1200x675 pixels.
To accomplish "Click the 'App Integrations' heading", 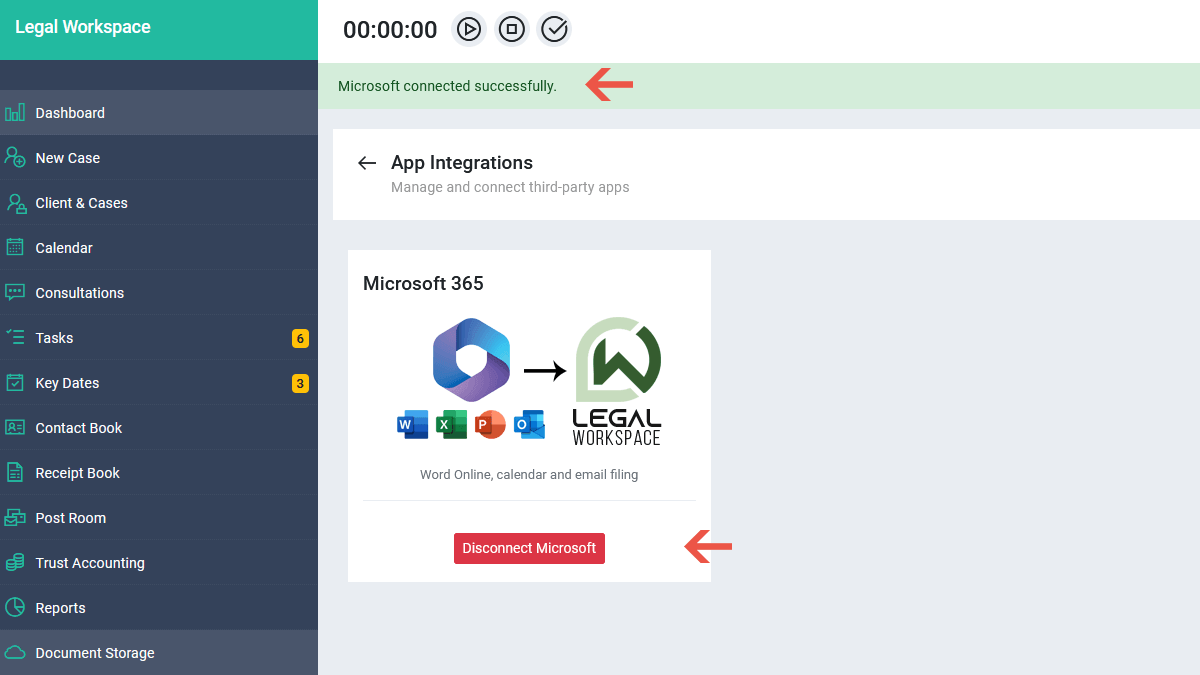I will tap(462, 163).
